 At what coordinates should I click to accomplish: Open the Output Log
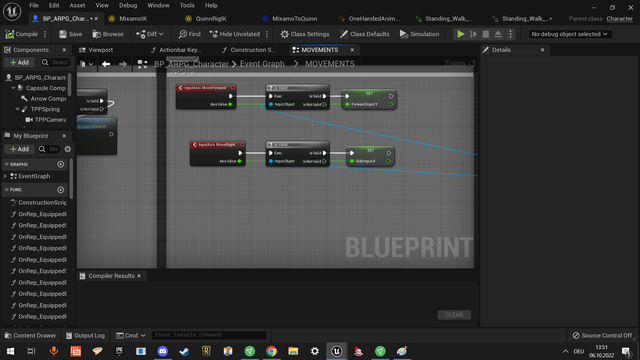(85, 336)
